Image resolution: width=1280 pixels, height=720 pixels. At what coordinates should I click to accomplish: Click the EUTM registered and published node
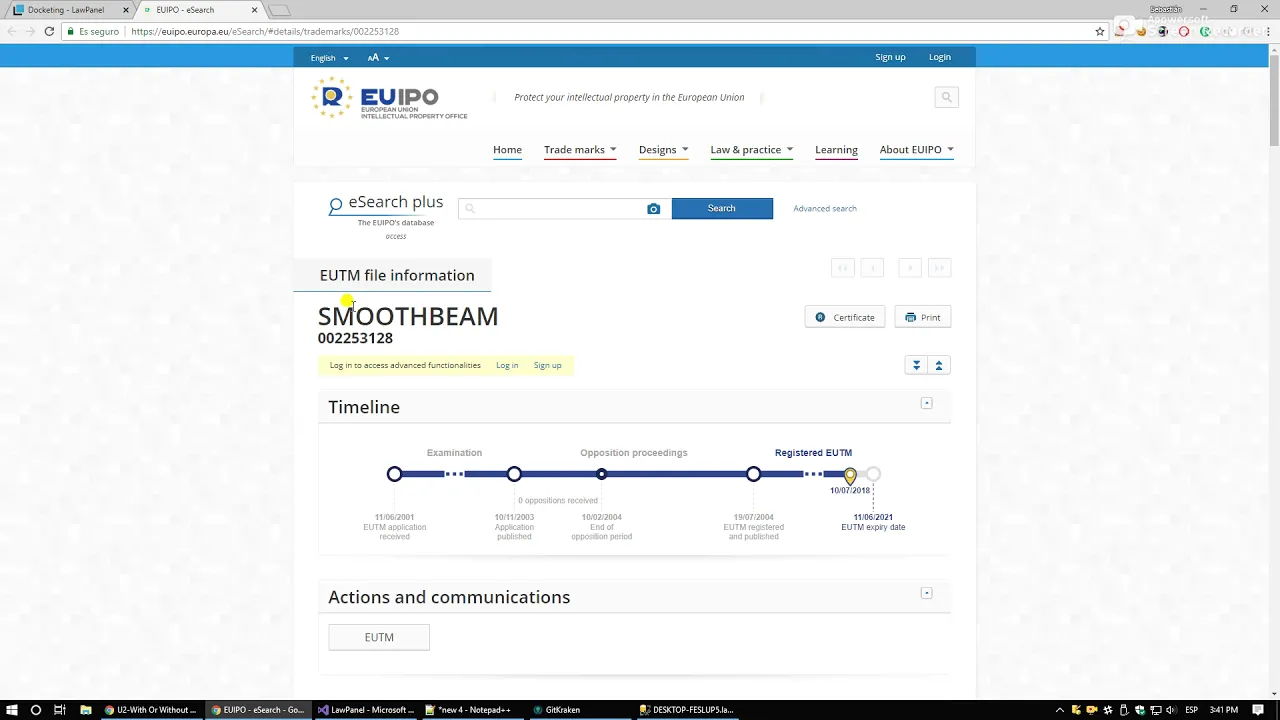[753, 474]
